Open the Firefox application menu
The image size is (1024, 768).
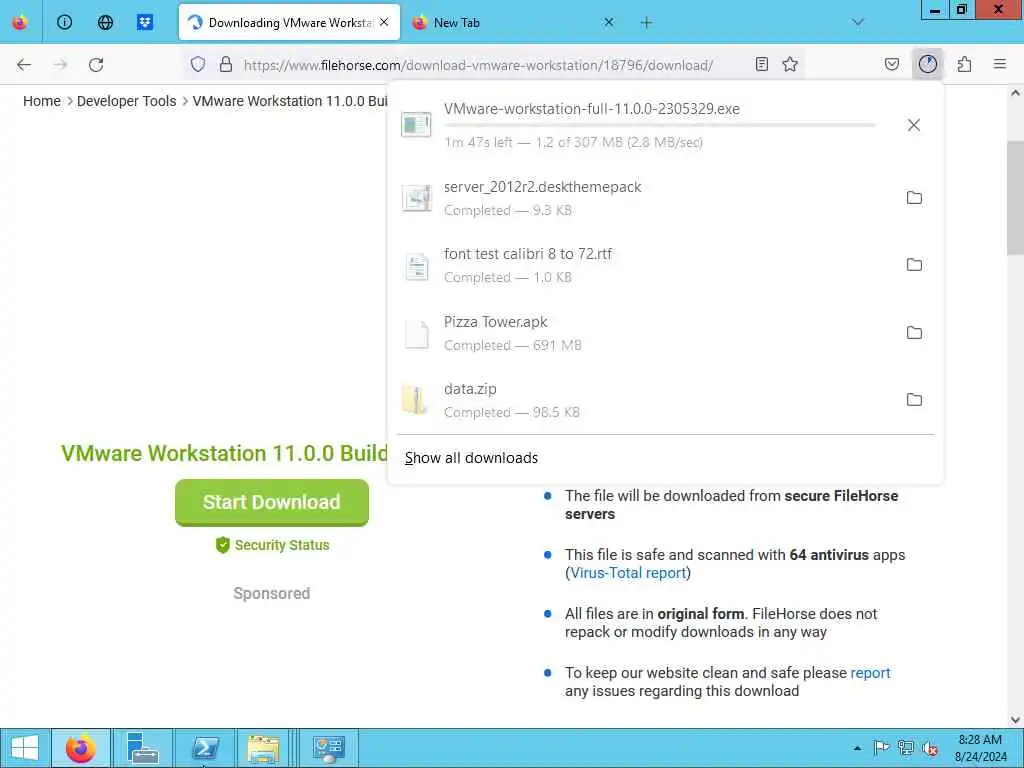click(x=1000, y=64)
